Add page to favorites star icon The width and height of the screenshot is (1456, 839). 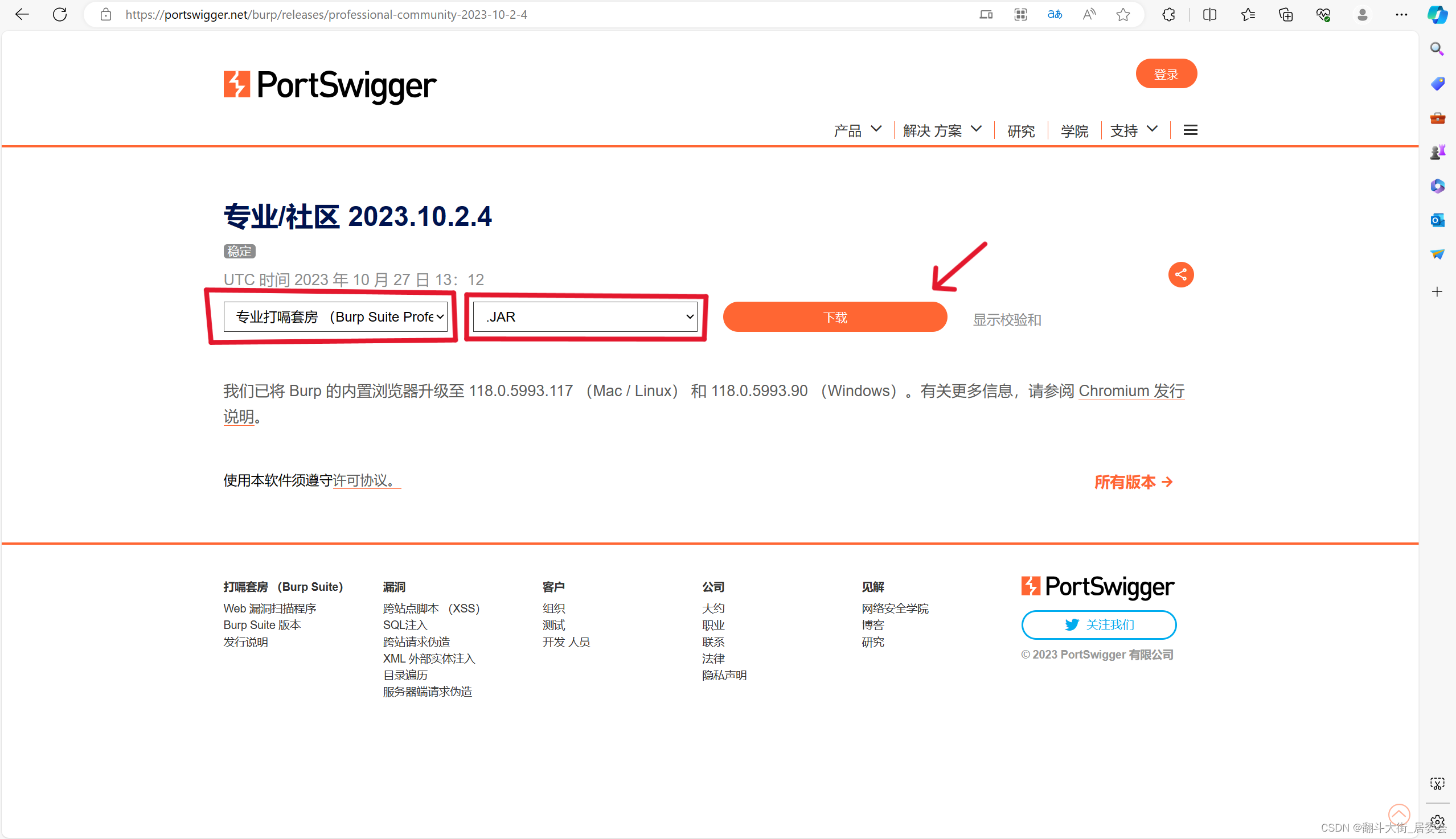point(1123,14)
